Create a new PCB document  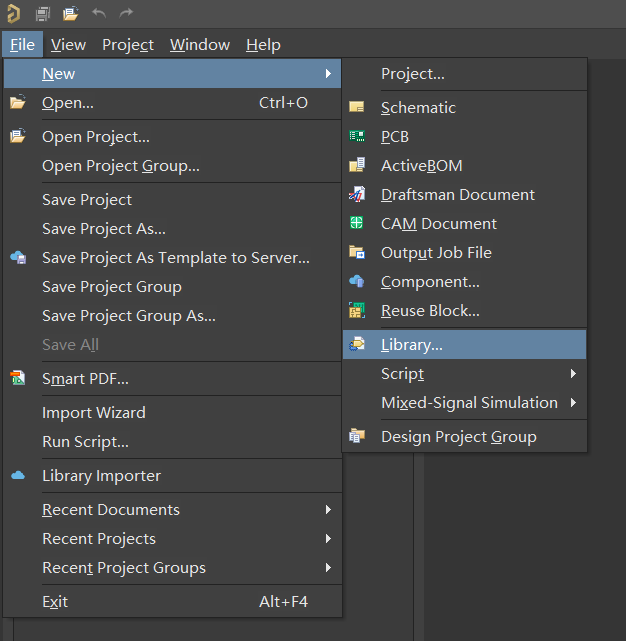click(x=395, y=137)
